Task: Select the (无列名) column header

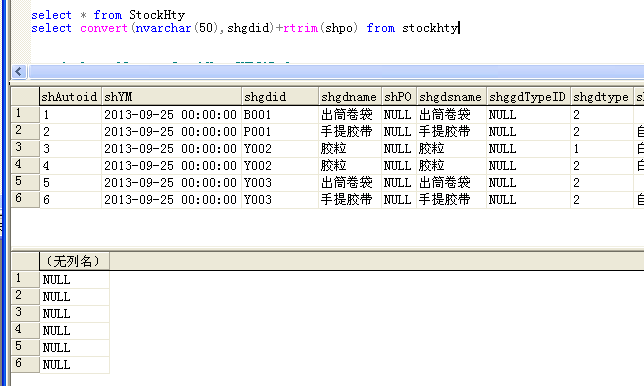Action: 74,261
